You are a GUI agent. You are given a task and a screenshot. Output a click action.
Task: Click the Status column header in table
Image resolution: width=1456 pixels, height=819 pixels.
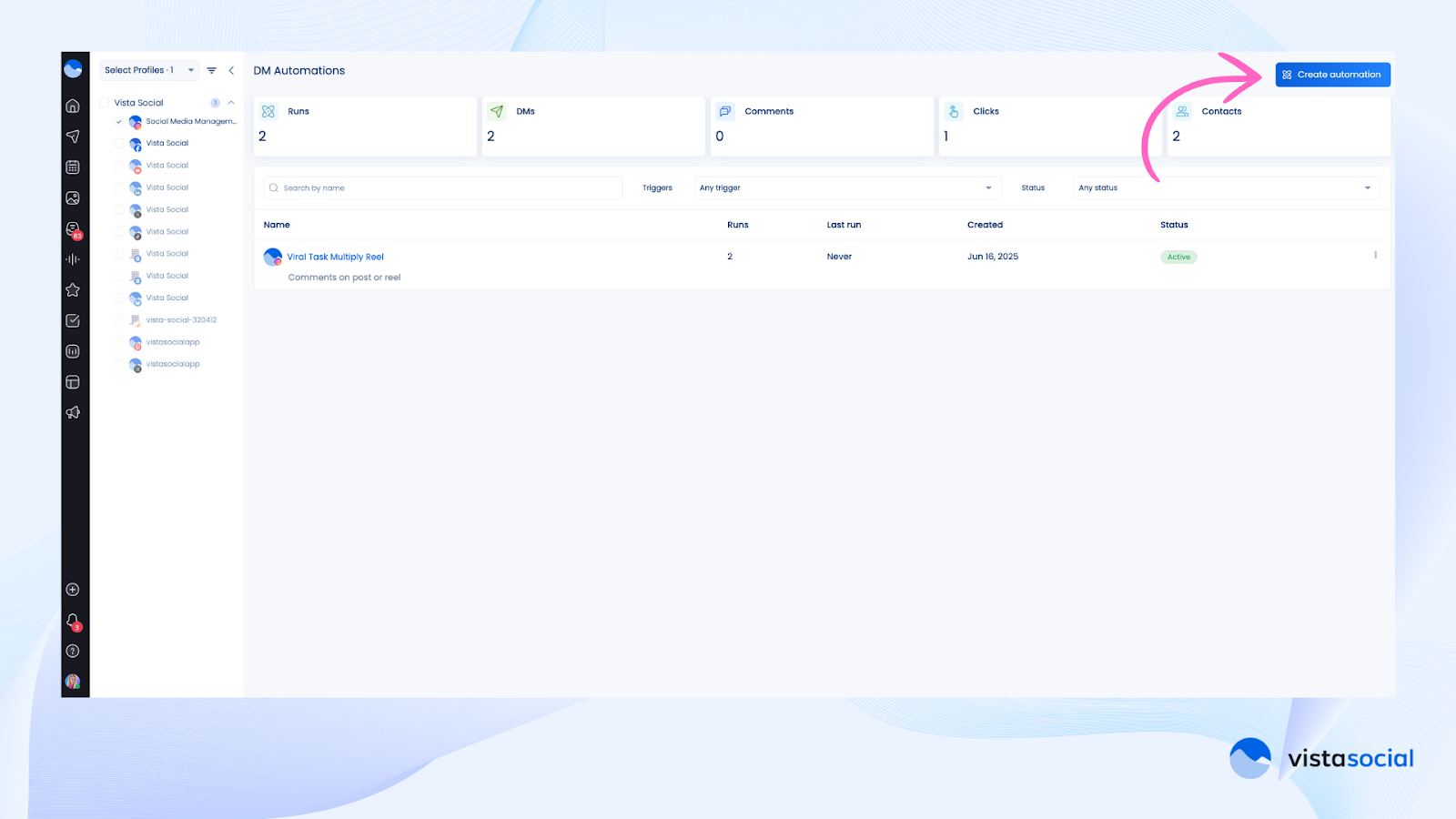pos(1174,225)
